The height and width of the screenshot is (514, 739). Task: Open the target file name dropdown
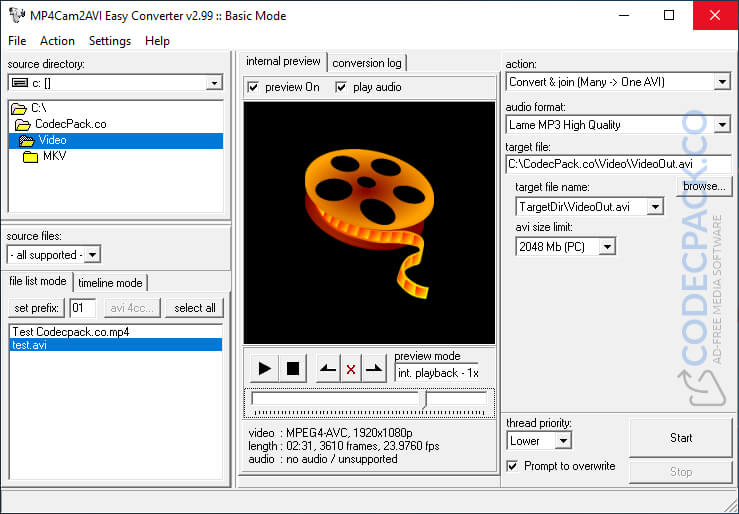pos(655,207)
